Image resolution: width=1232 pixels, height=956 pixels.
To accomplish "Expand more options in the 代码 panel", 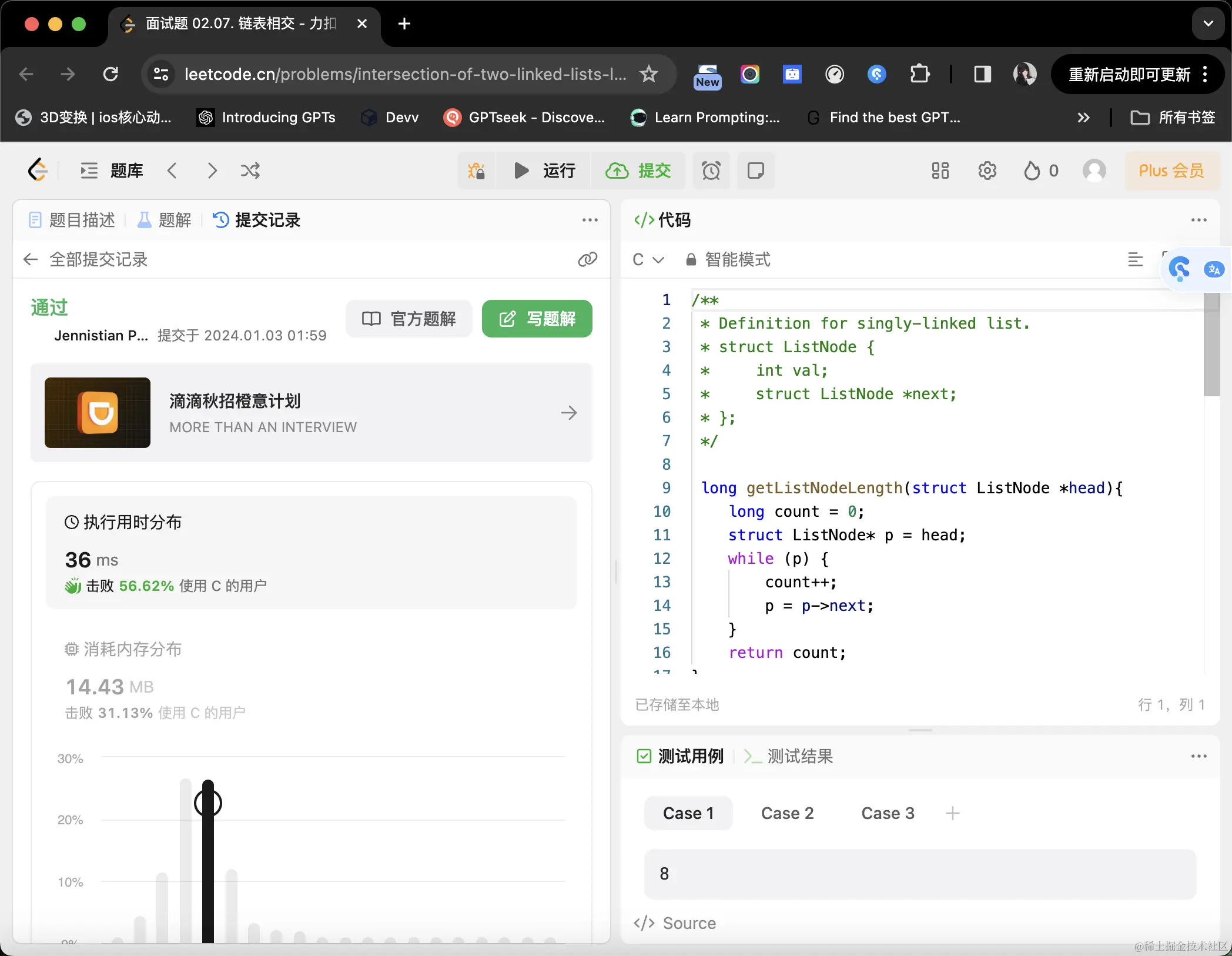I will tap(1198, 220).
